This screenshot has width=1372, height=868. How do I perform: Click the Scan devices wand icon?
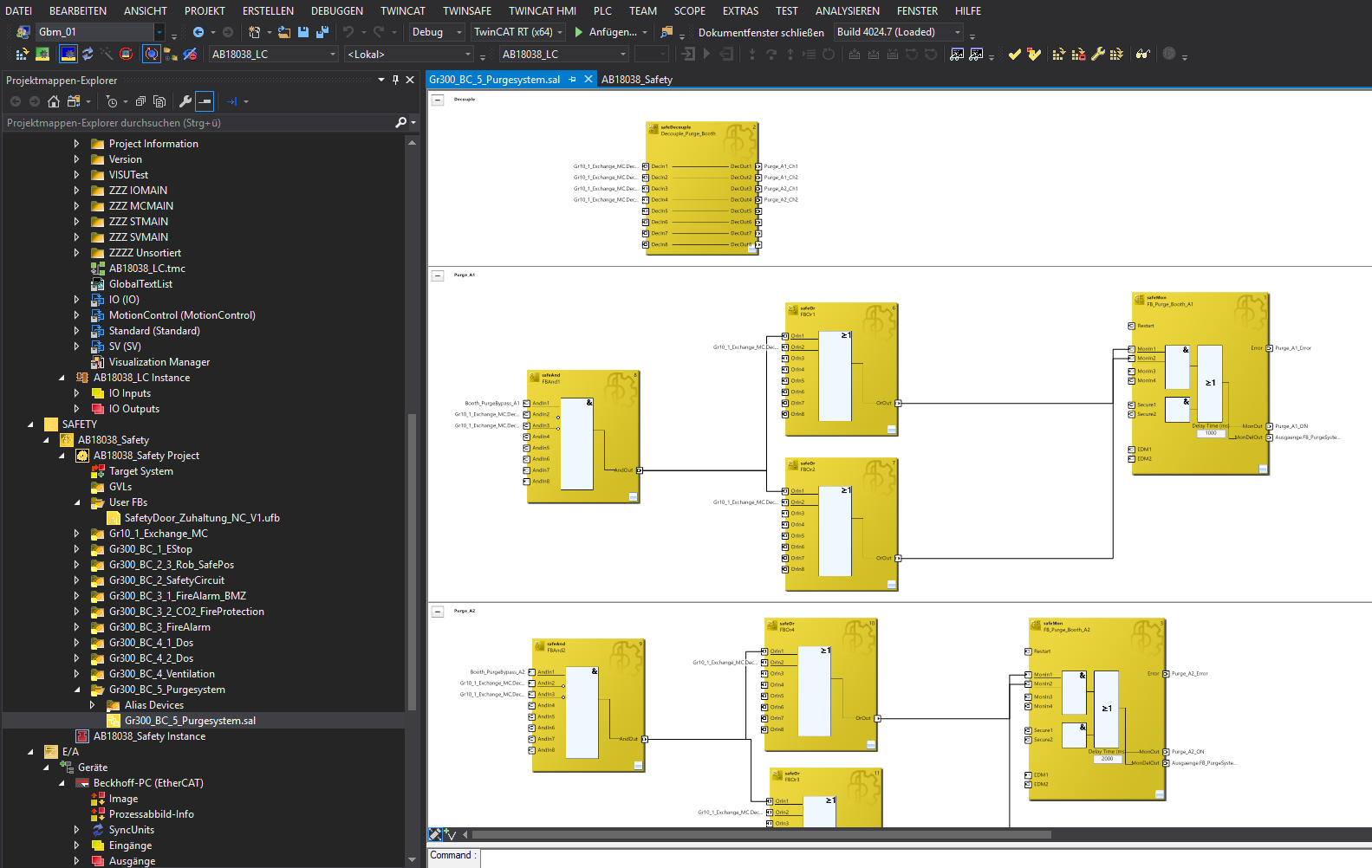click(106, 54)
